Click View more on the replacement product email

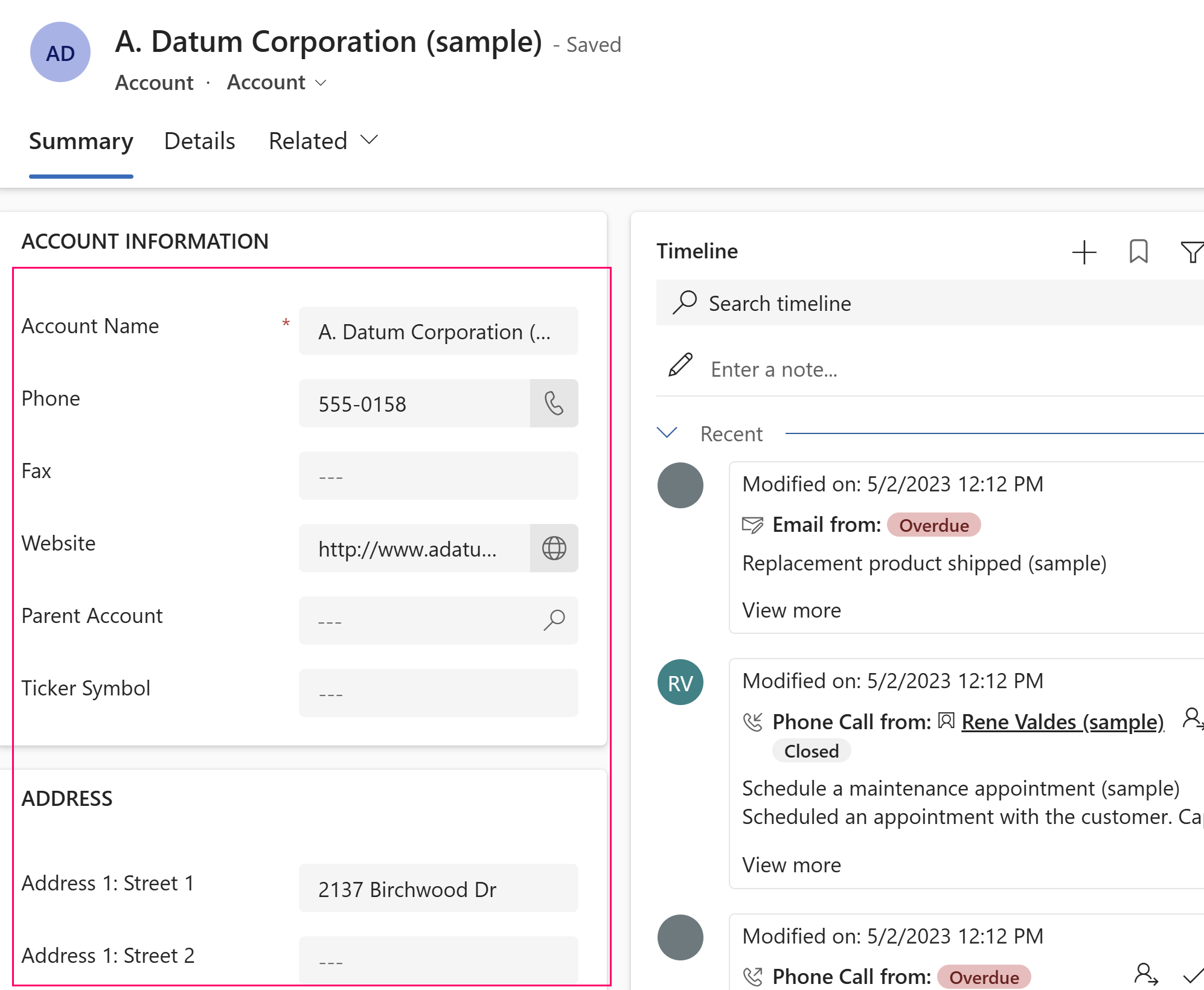coord(791,610)
